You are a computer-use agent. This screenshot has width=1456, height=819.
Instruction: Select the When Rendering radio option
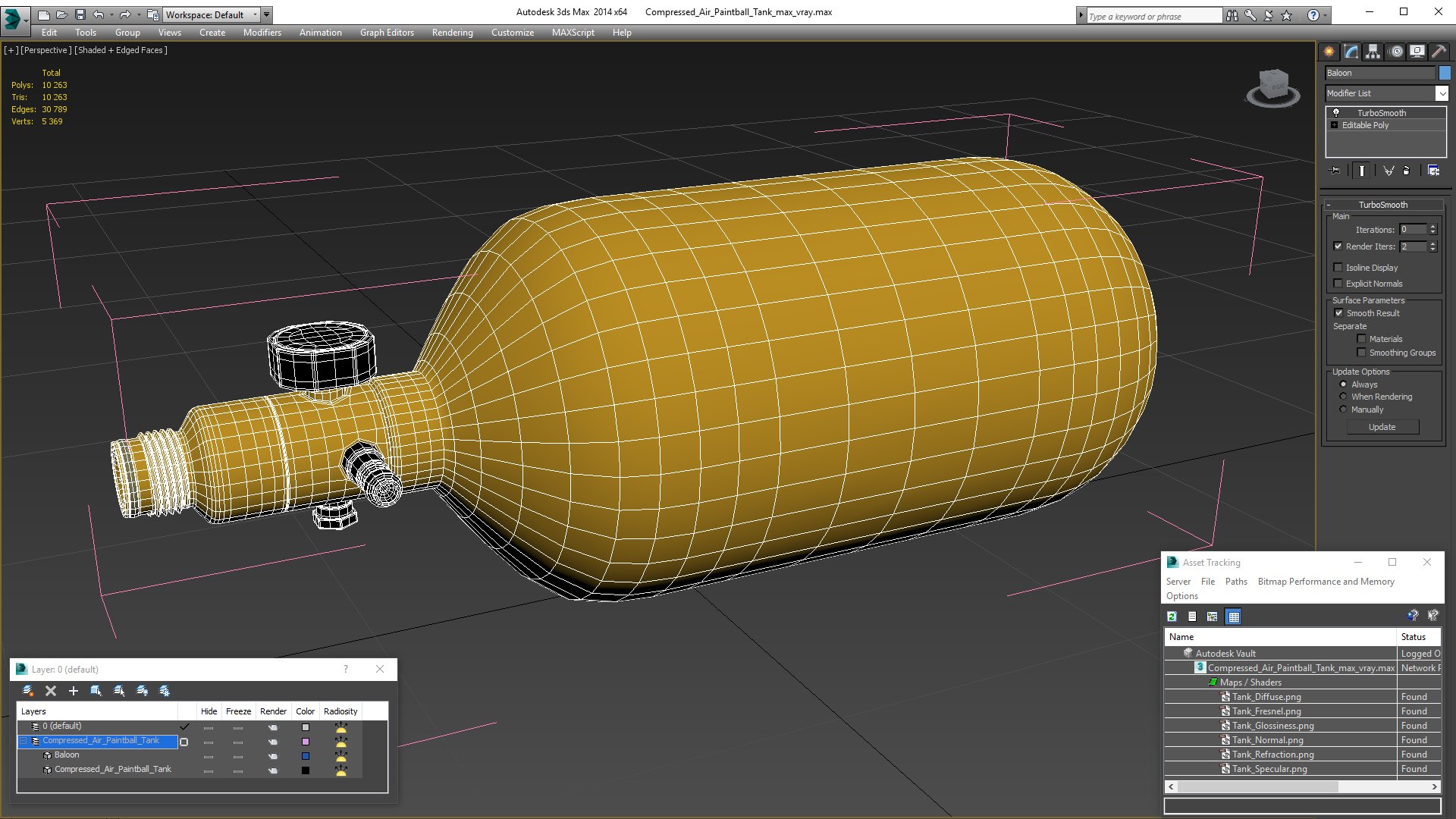[1343, 397]
